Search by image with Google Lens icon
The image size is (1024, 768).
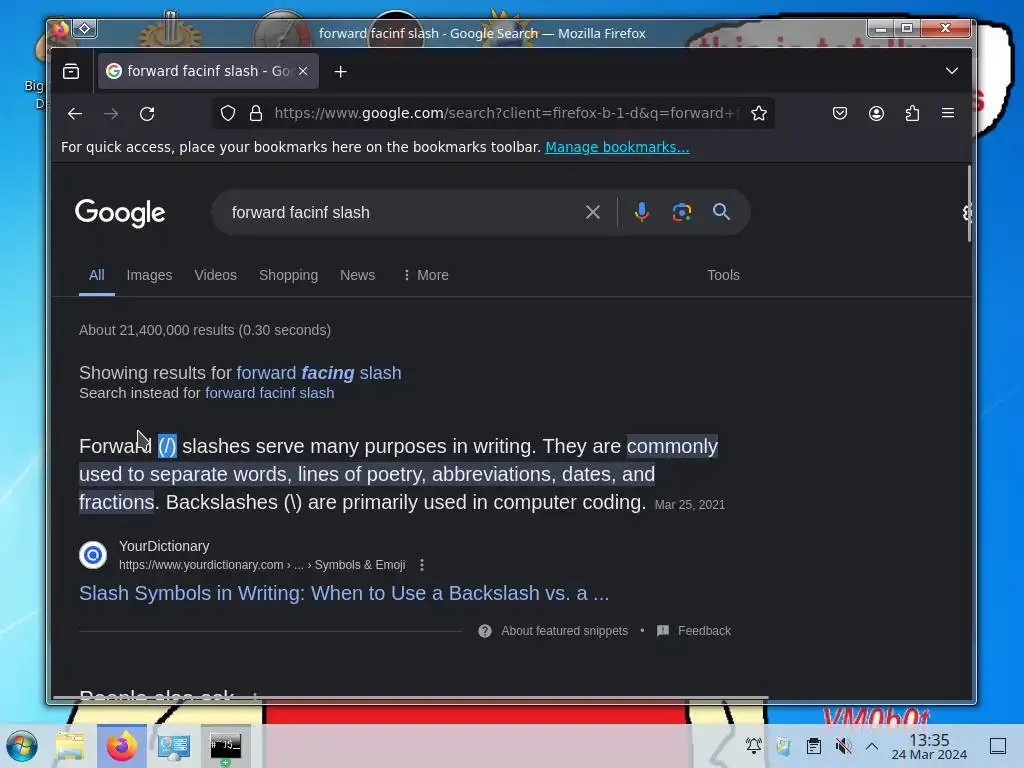pos(681,212)
